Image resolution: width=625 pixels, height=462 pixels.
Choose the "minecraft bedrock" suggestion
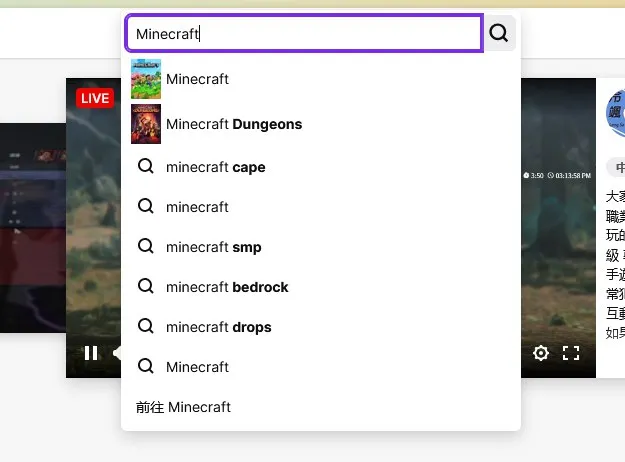[x=227, y=287]
